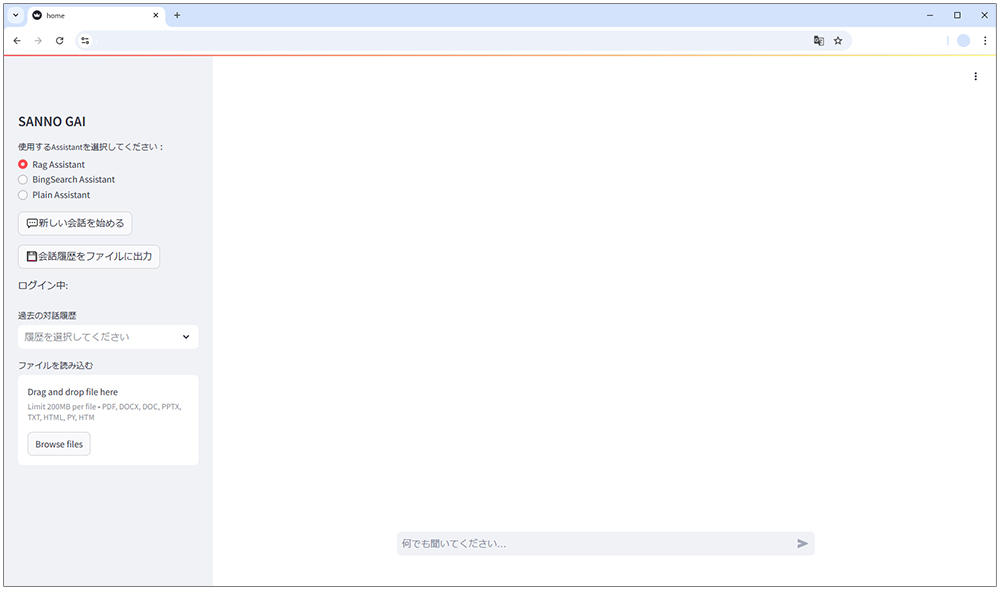The width and height of the screenshot is (1000, 590).
Task: Click the send message arrow icon
Action: click(x=802, y=543)
